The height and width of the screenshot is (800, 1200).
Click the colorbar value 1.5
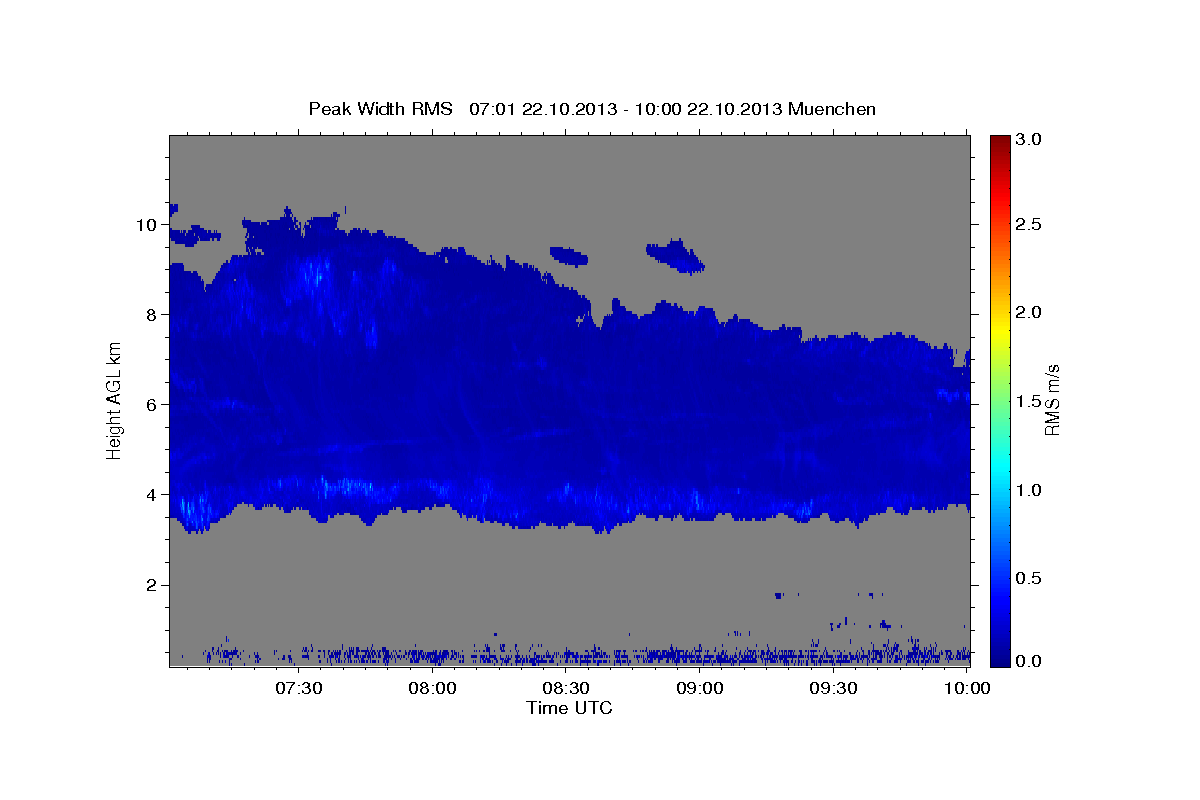pyautogui.click(x=1030, y=401)
